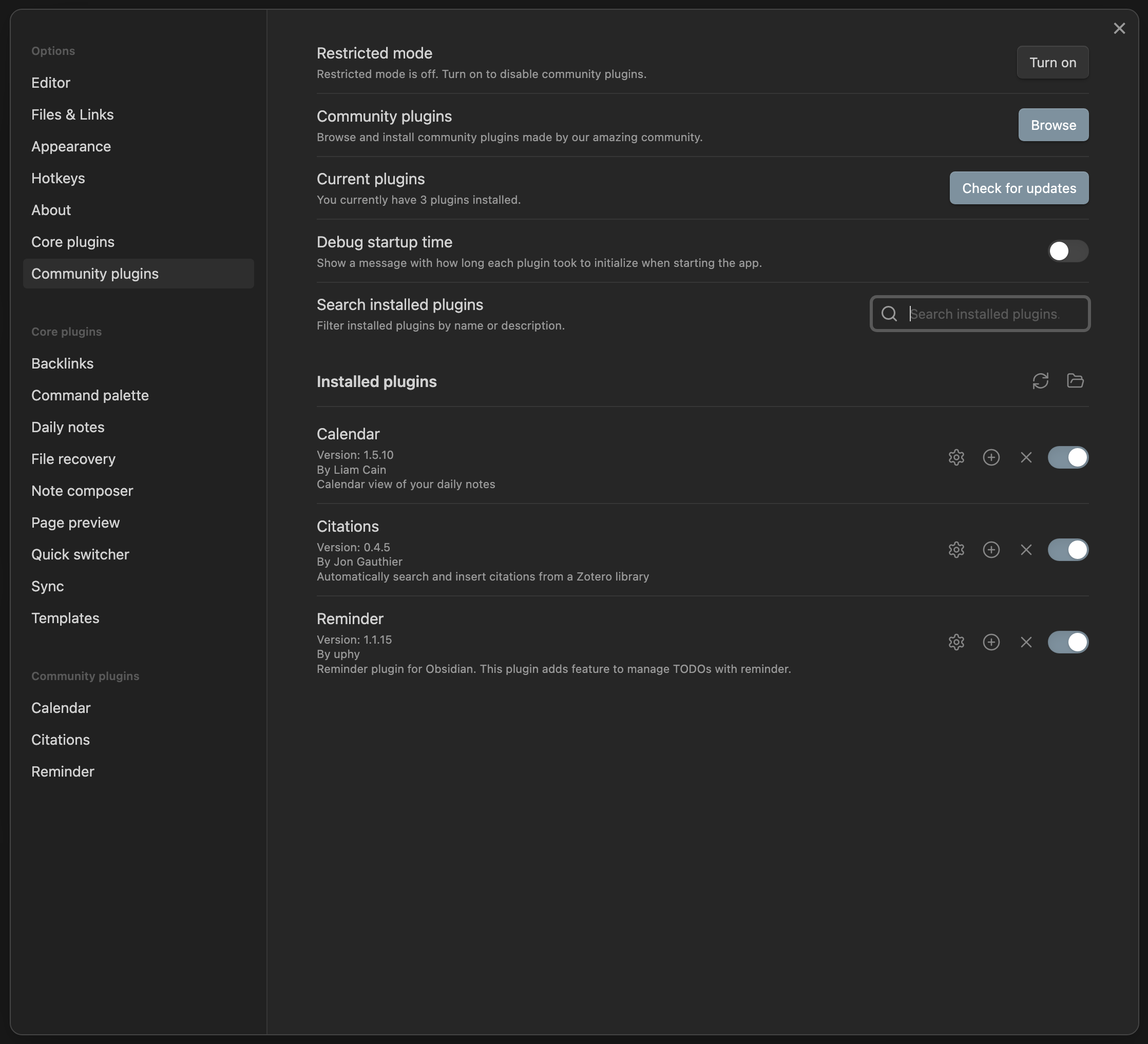Image resolution: width=1148 pixels, height=1044 pixels.
Task: Enable Debug startup time toggle
Action: pos(1068,251)
